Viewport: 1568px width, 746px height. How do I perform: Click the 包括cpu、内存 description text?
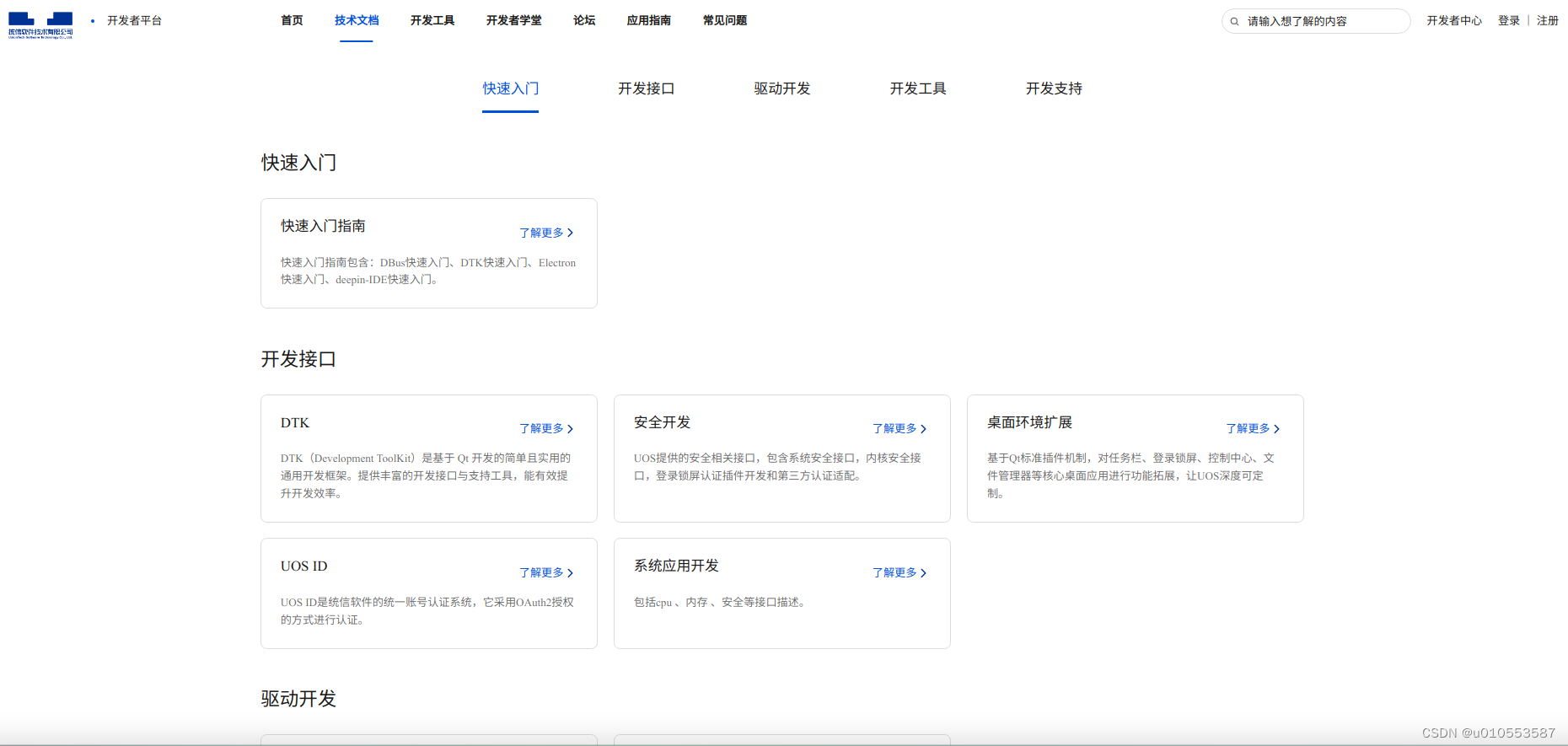click(x=722, y=602)
